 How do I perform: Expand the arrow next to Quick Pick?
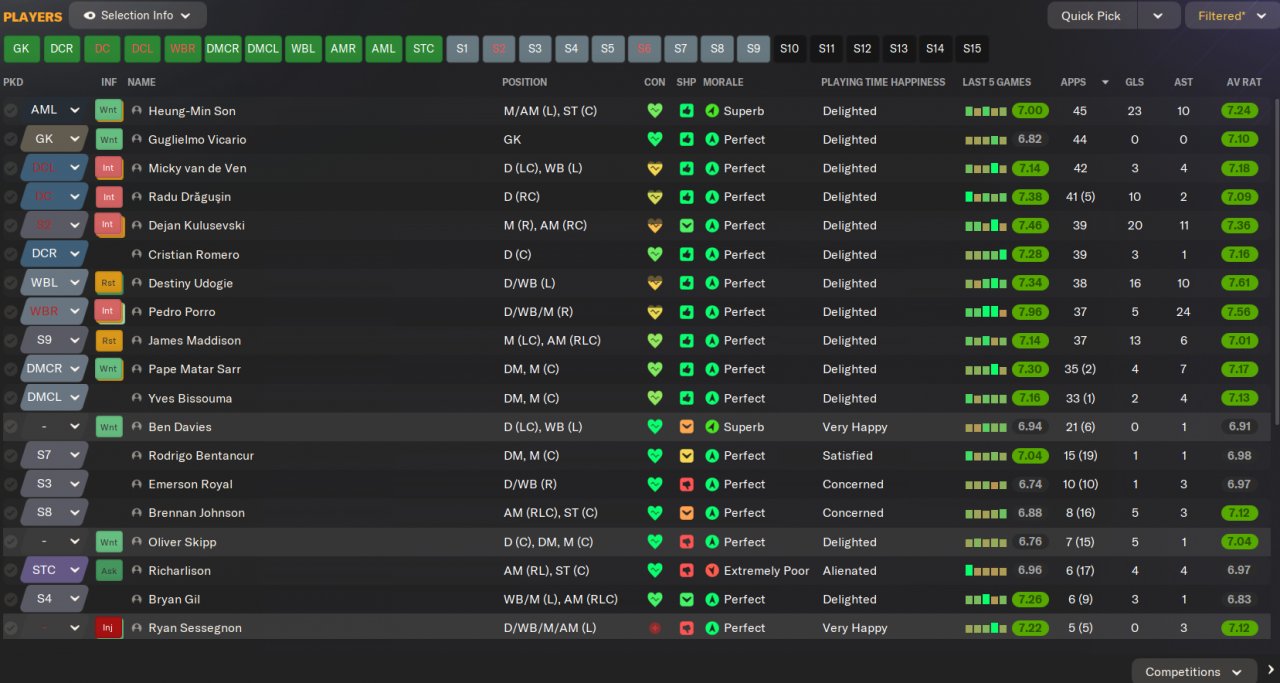pyautogui.click(x=1158, y=15)
